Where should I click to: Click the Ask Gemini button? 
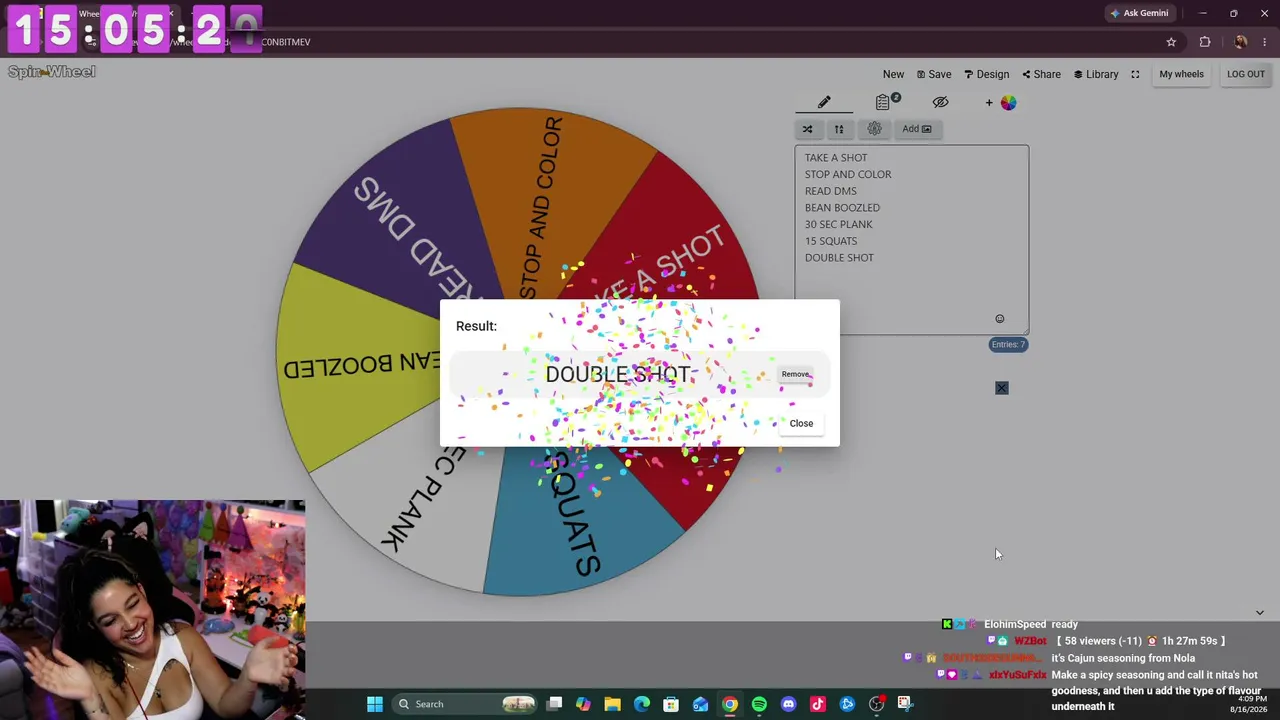(1139, 13)
